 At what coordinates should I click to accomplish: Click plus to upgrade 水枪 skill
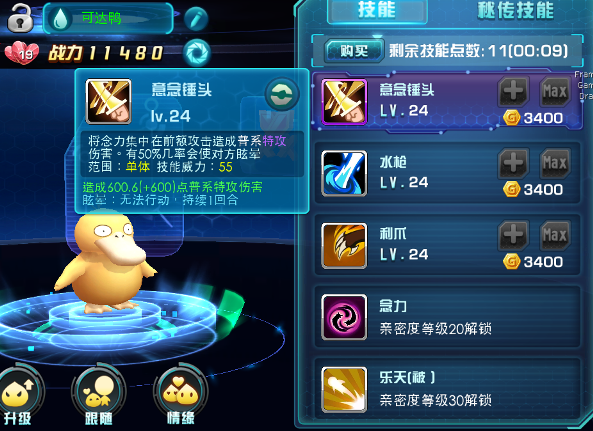(513, 163)
